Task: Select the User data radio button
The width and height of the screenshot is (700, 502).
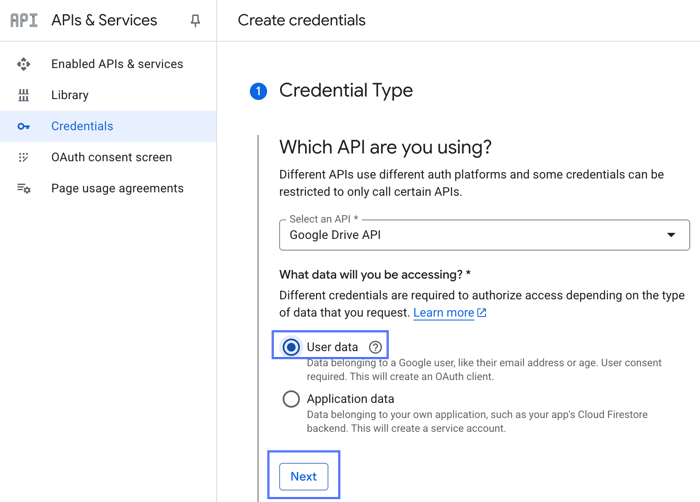Action: click(x=291, y=347)
